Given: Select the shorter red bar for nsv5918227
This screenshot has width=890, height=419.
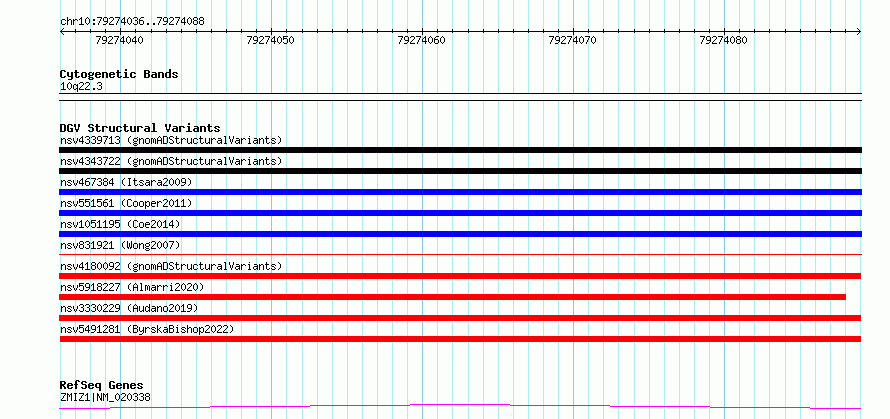Looking at the screenshot, I should 452,297.
